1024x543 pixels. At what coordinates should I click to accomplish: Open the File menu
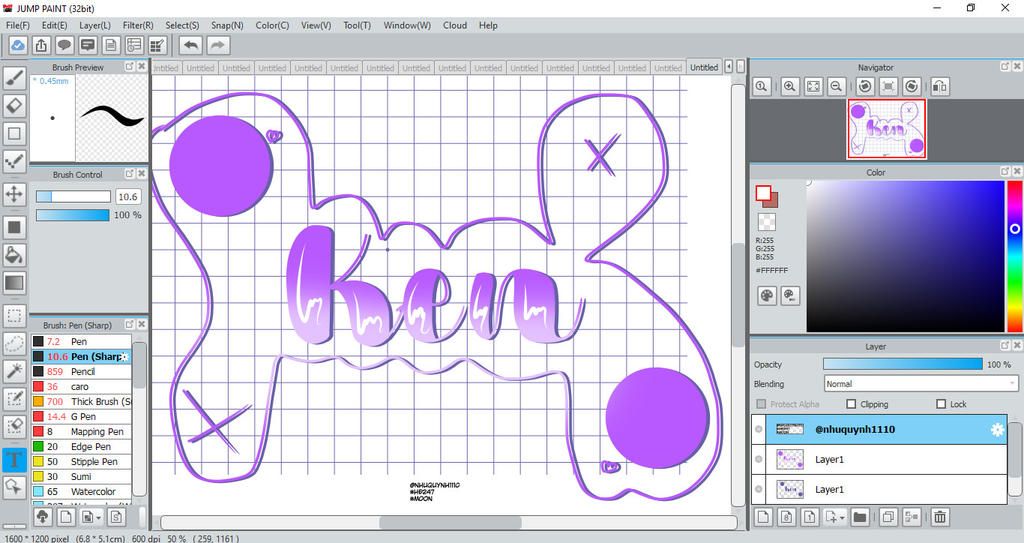coord(18,25)
